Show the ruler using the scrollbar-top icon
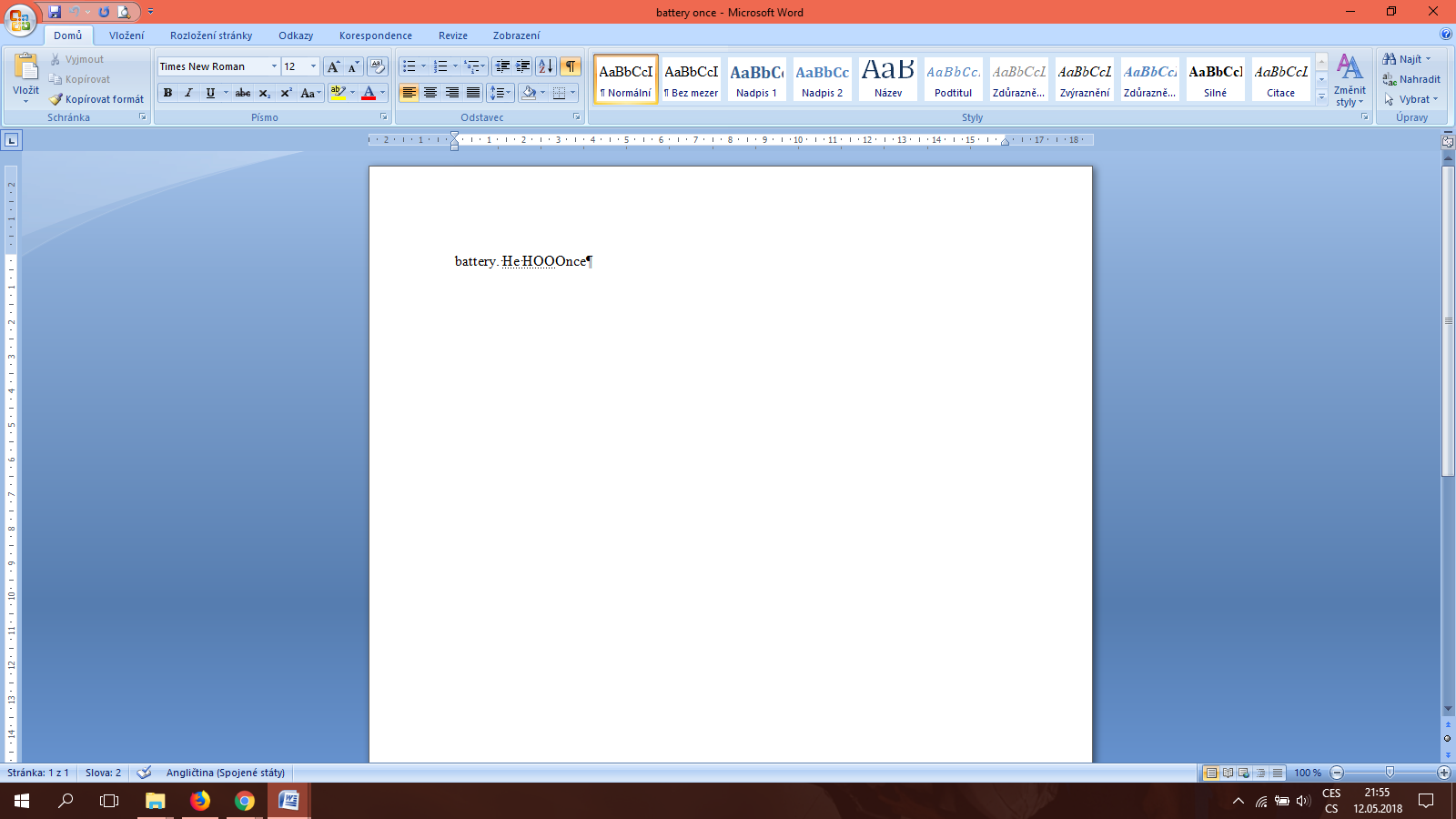The width and height of the screenshot is (1456, 819). point(1448,141)
